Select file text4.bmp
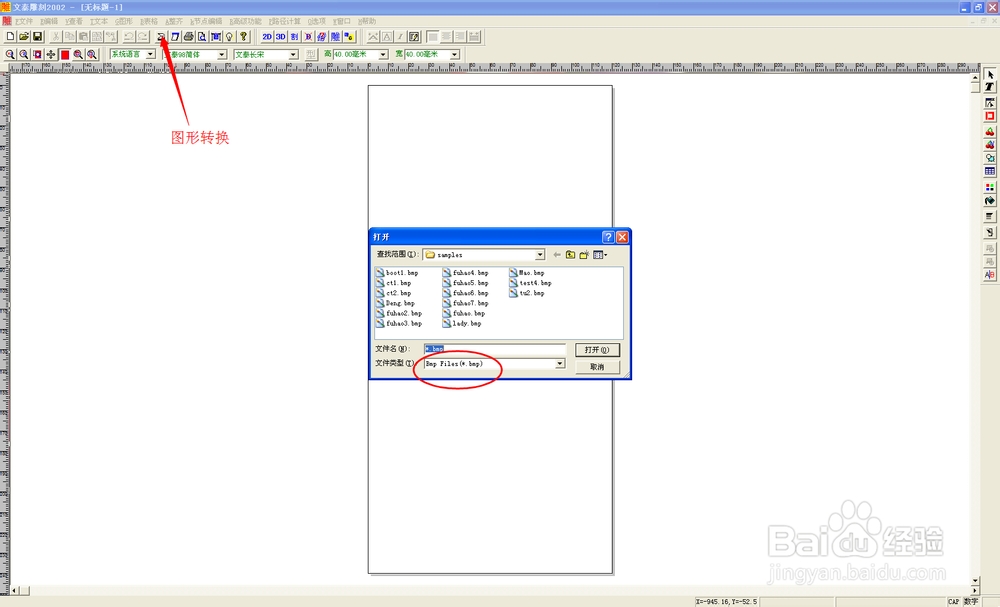This screenshot has width=1000, height=607. pyautogui.click(x=531, y=283)
